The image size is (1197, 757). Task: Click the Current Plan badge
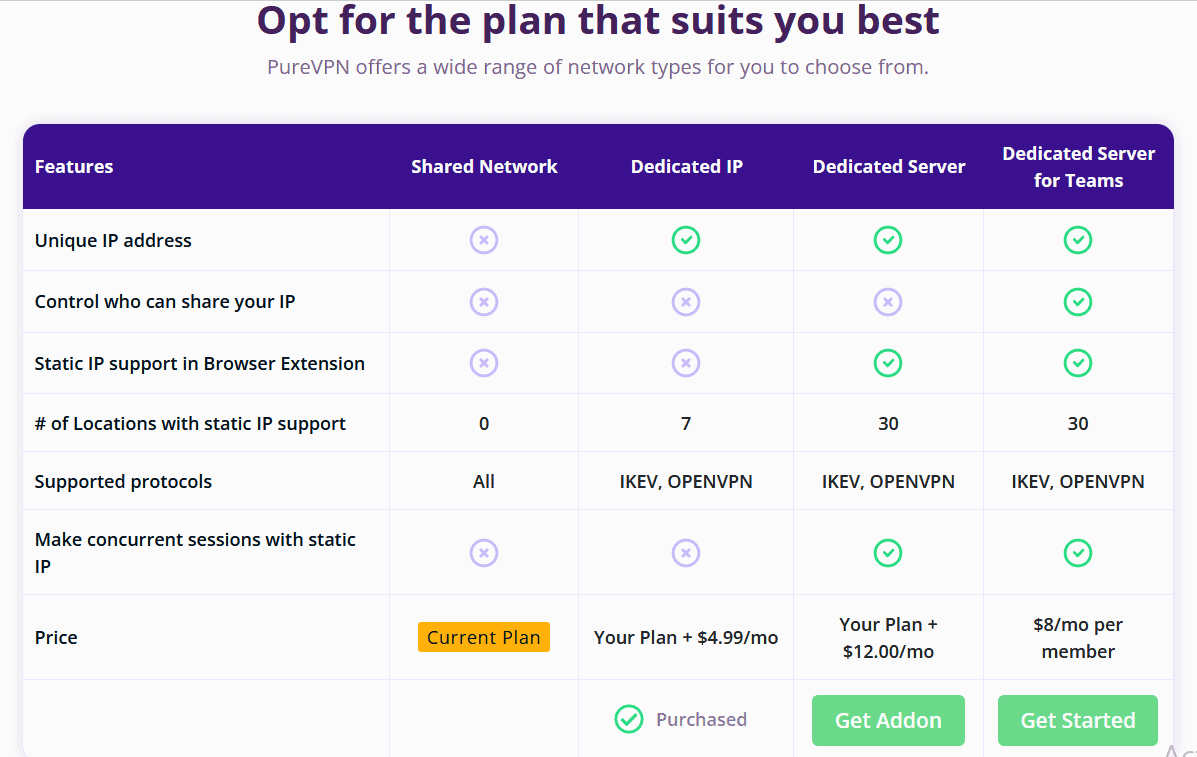pos(484,637)
